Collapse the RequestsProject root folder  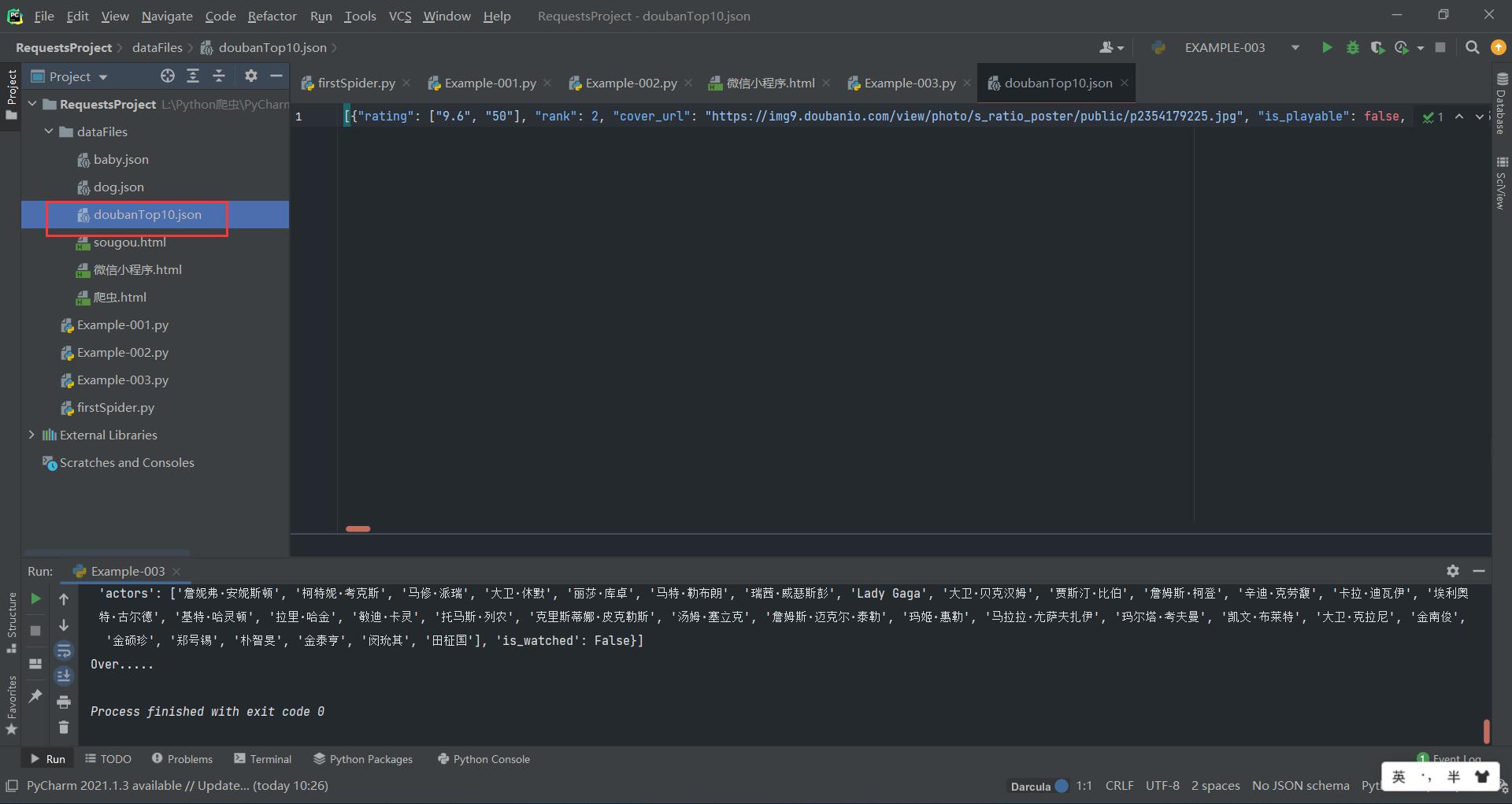tap(32, 104)
